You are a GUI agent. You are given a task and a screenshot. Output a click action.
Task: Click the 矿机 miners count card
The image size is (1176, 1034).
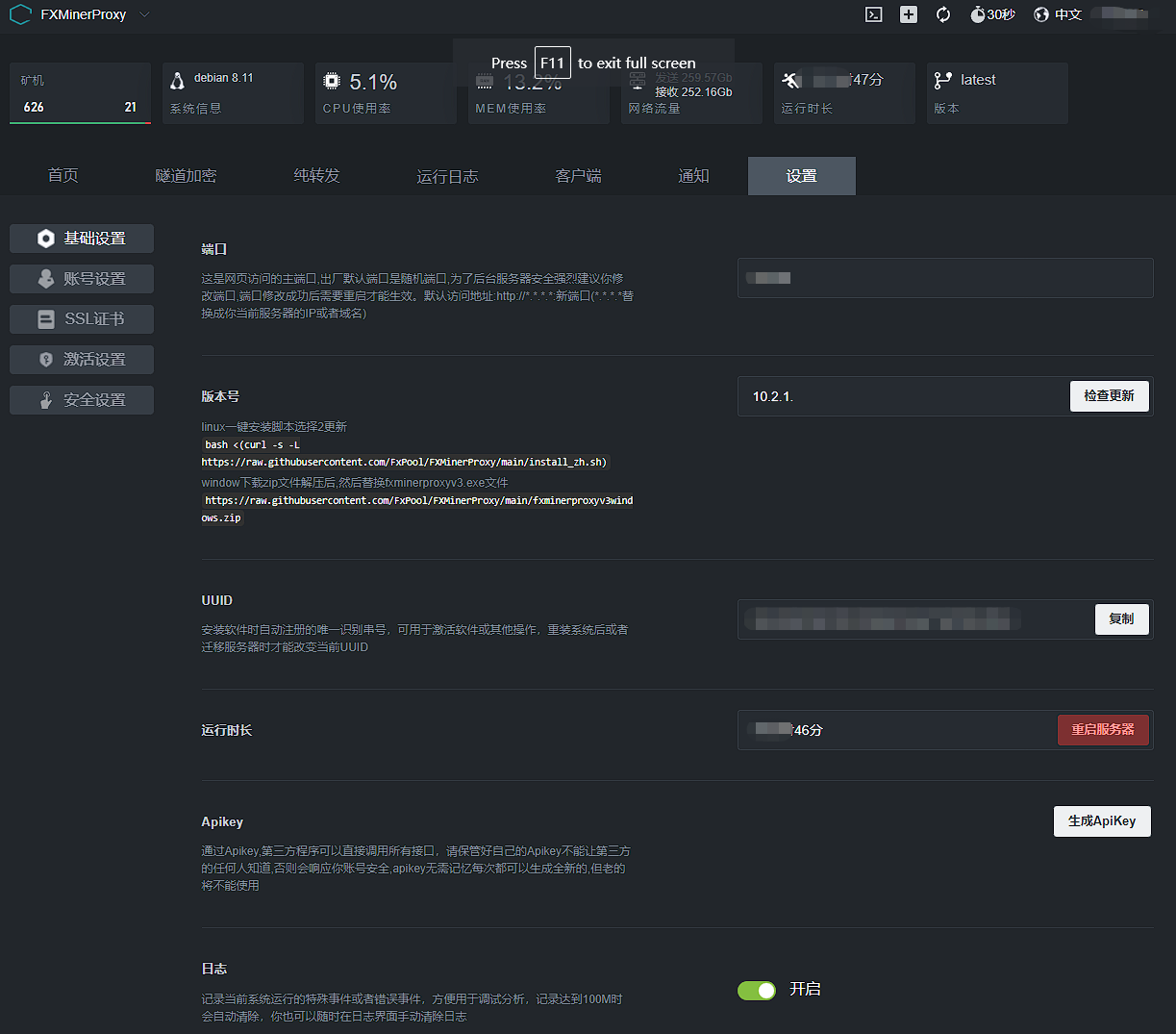click(80, 93)
